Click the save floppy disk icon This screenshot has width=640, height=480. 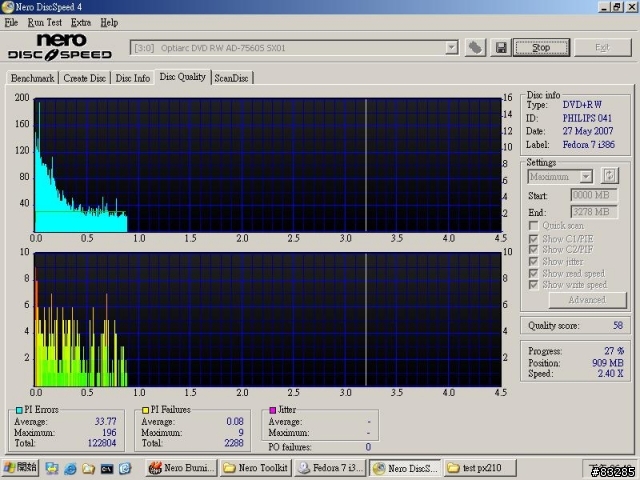pyautogui.click(x=501, y=48)
